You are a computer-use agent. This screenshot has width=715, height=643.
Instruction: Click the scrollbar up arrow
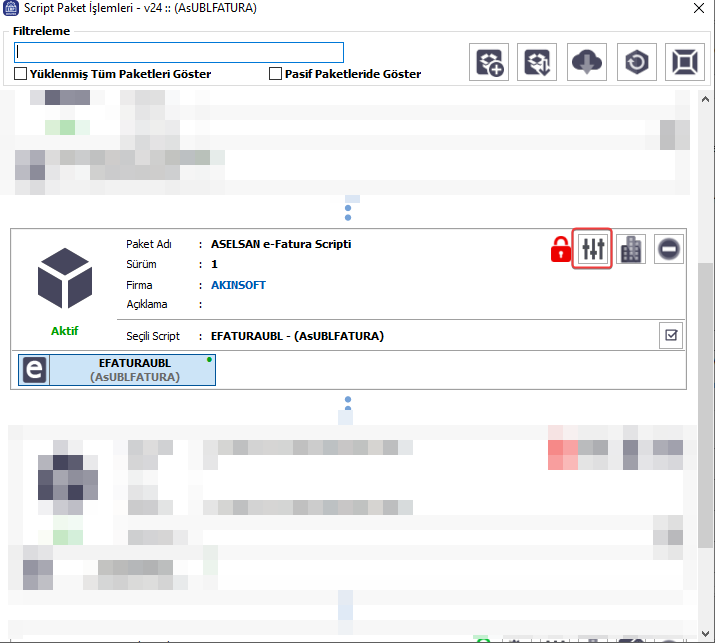pos(705,100)
